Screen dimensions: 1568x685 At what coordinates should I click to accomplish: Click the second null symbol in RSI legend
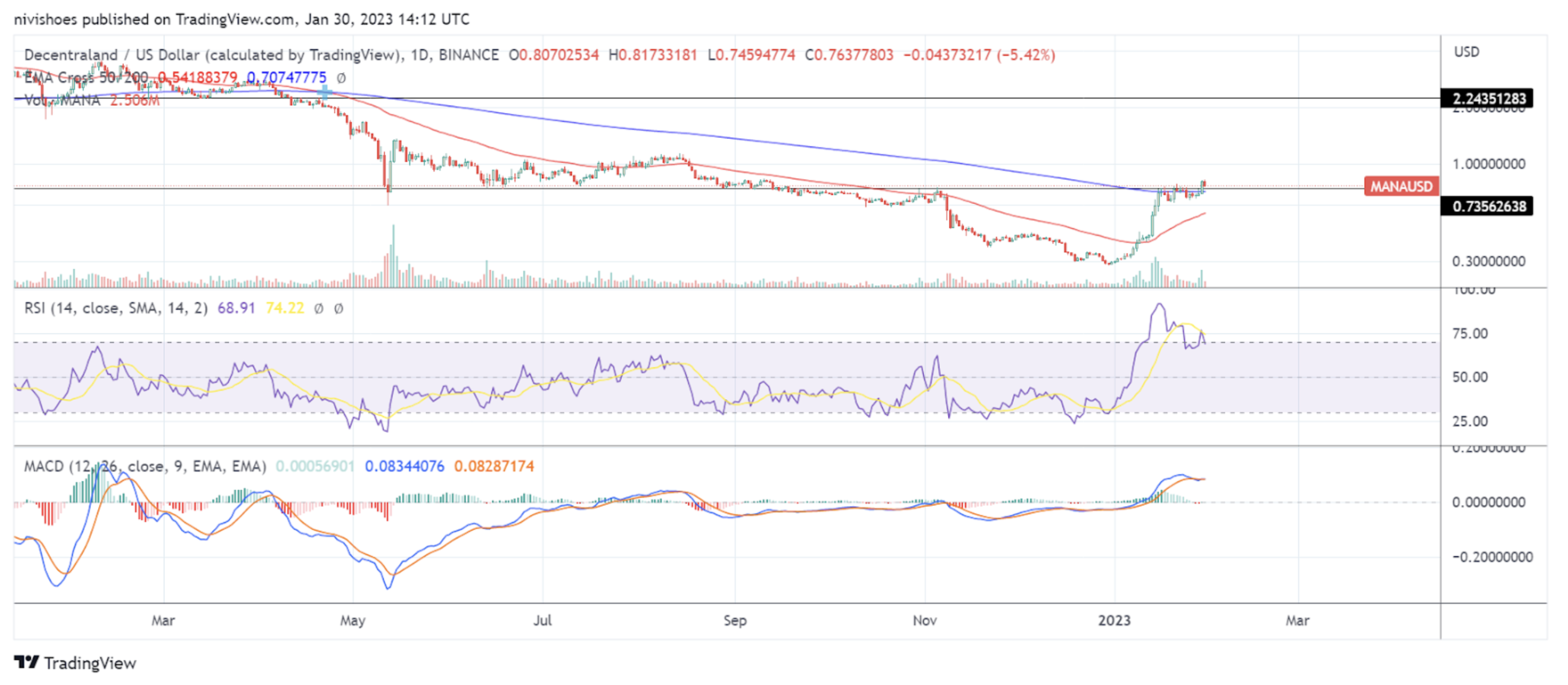[338, 308]
